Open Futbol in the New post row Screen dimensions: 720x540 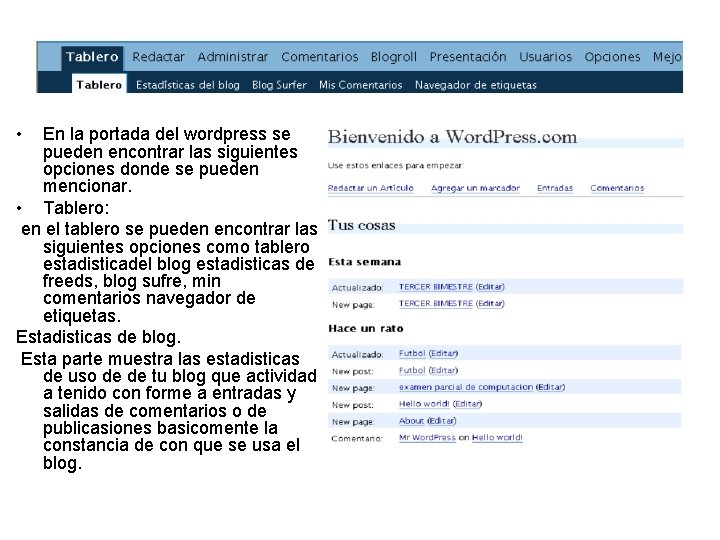tap(412, 370)
